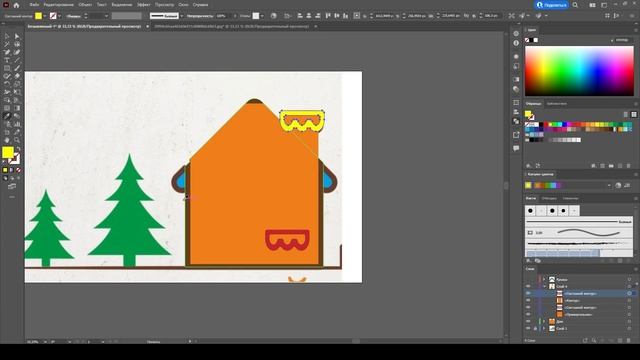This screenshot has width=640, height=360.
Task: Select the Line Segment tool
Action: pos(17,60)
